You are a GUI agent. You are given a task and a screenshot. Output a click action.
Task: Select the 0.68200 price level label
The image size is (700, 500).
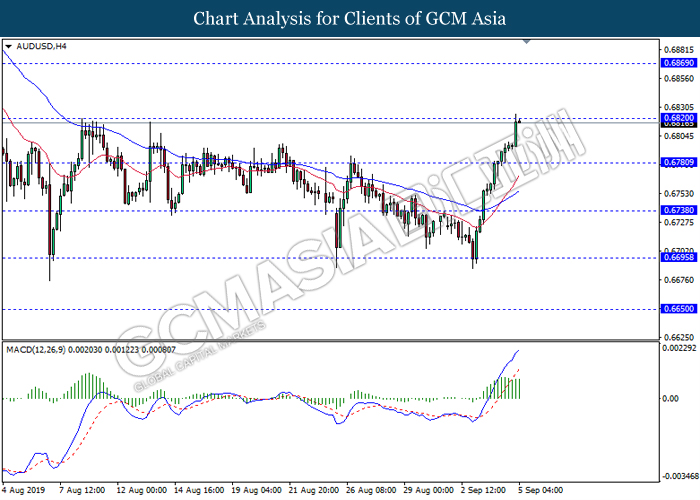coord(679,118)
